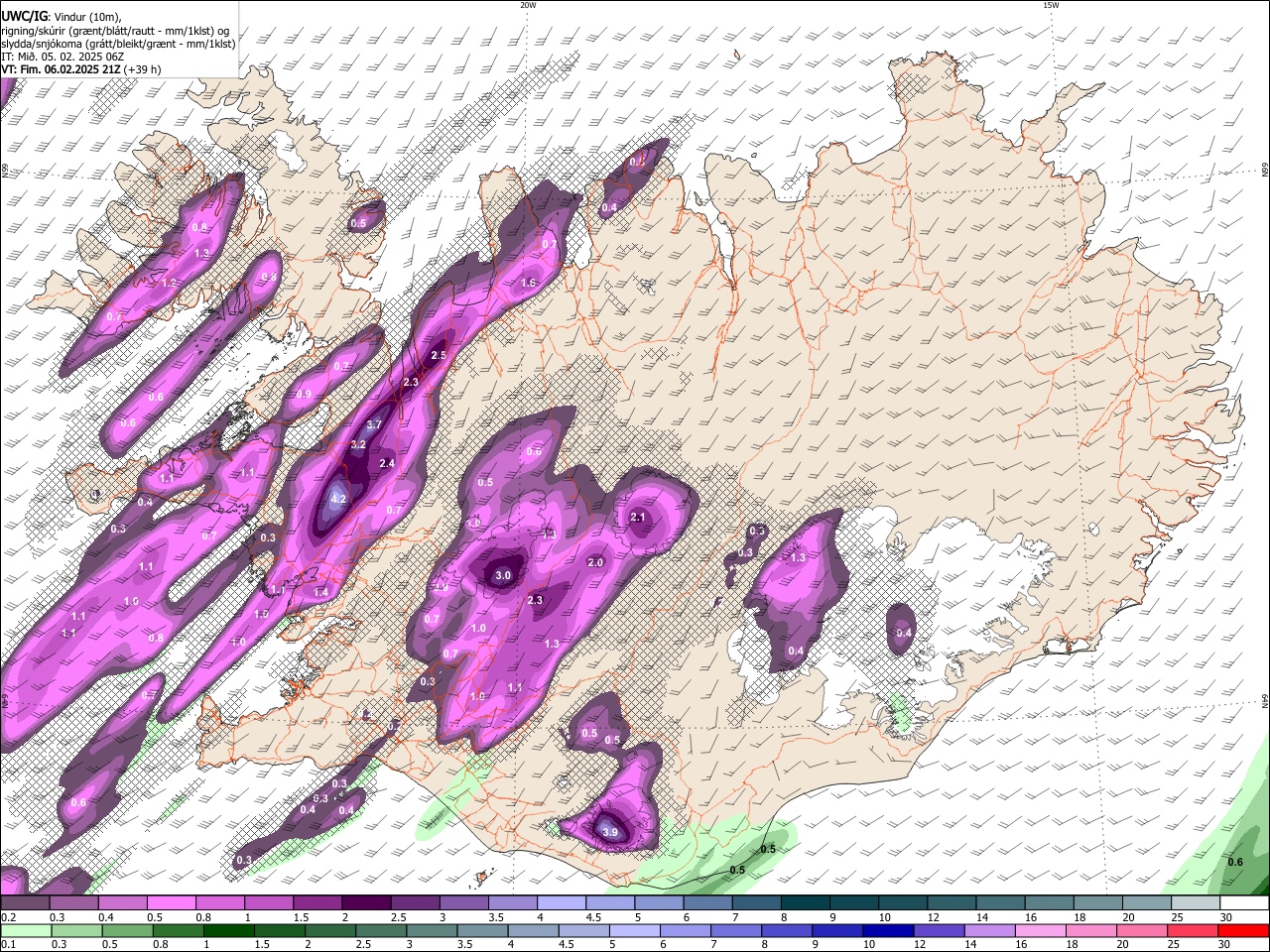
Task: Click the 1.6 precipitation value on the map
Action: point(528,283)
